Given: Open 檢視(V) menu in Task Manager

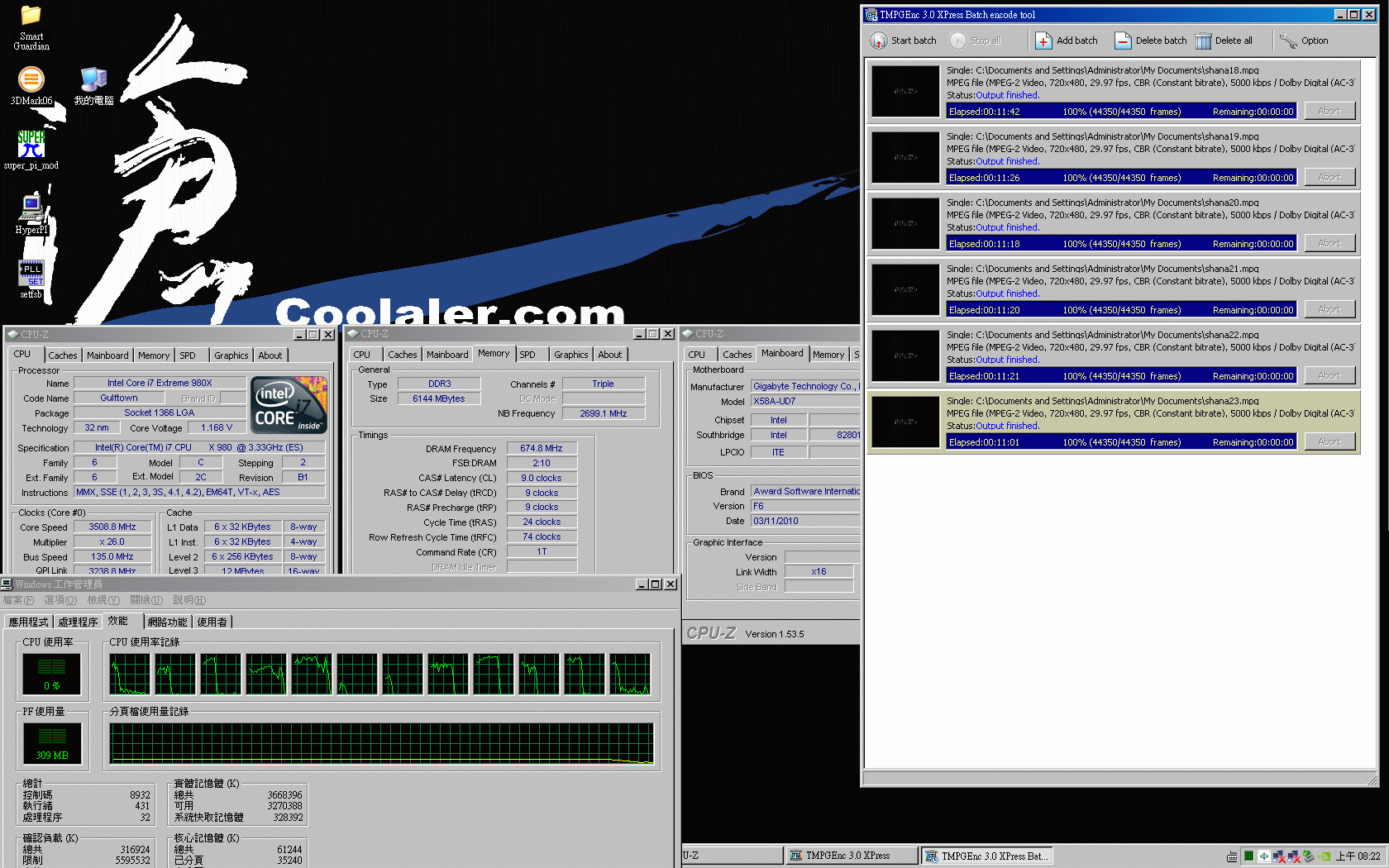Looking at the screenshot, I should (x=103, y=600).
